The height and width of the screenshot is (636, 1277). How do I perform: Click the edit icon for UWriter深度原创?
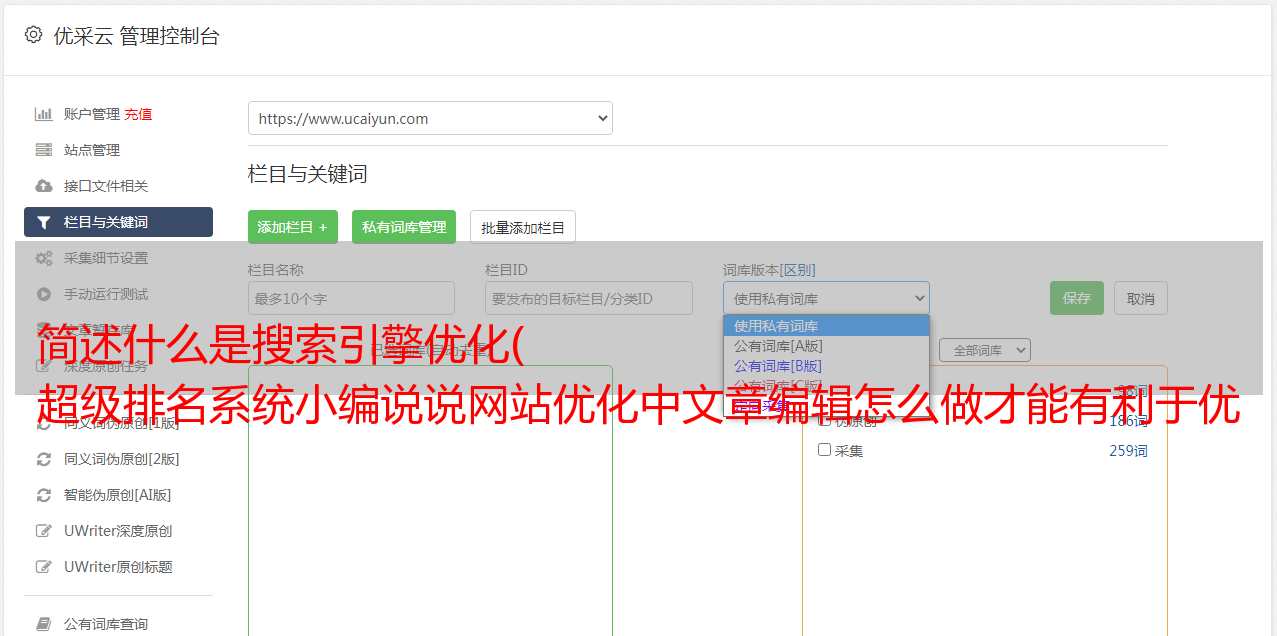click(x=43, y=531)
